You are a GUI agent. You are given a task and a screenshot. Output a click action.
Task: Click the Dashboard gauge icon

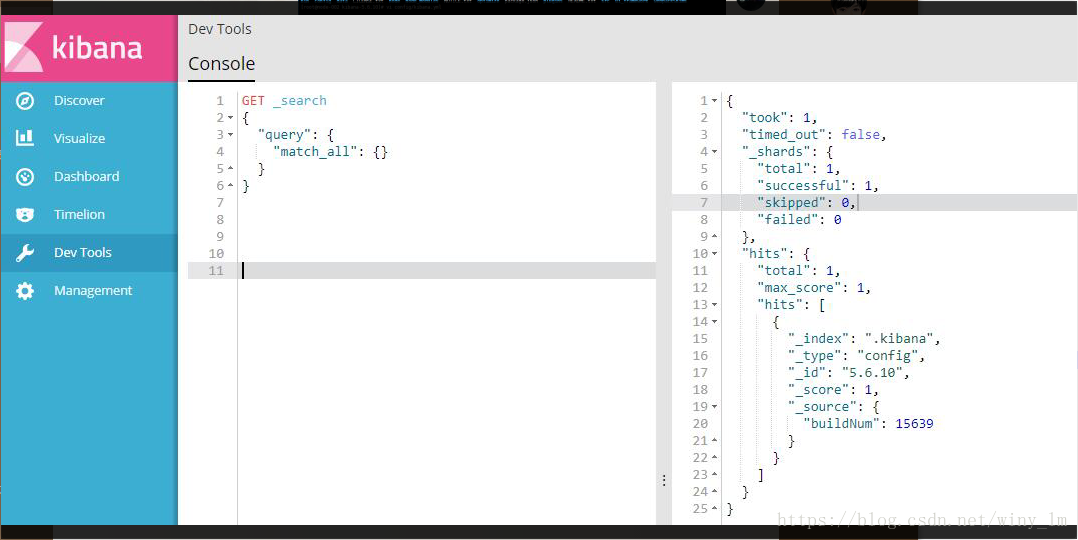(x=25, y=177)
